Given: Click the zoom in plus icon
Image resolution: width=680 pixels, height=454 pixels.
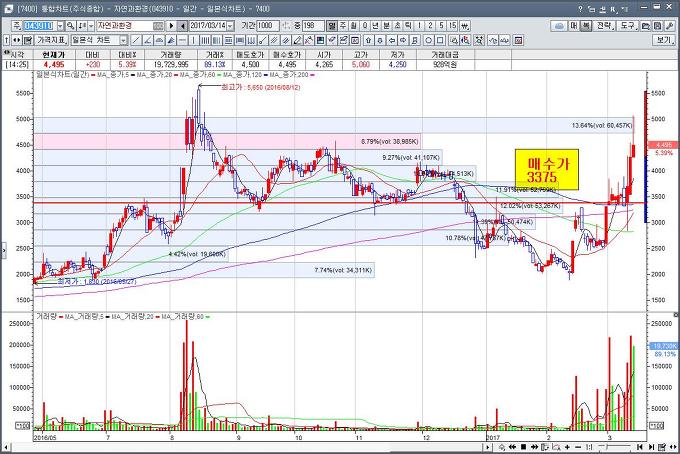Looking at the screenshot, I should [x=567, y=447].
